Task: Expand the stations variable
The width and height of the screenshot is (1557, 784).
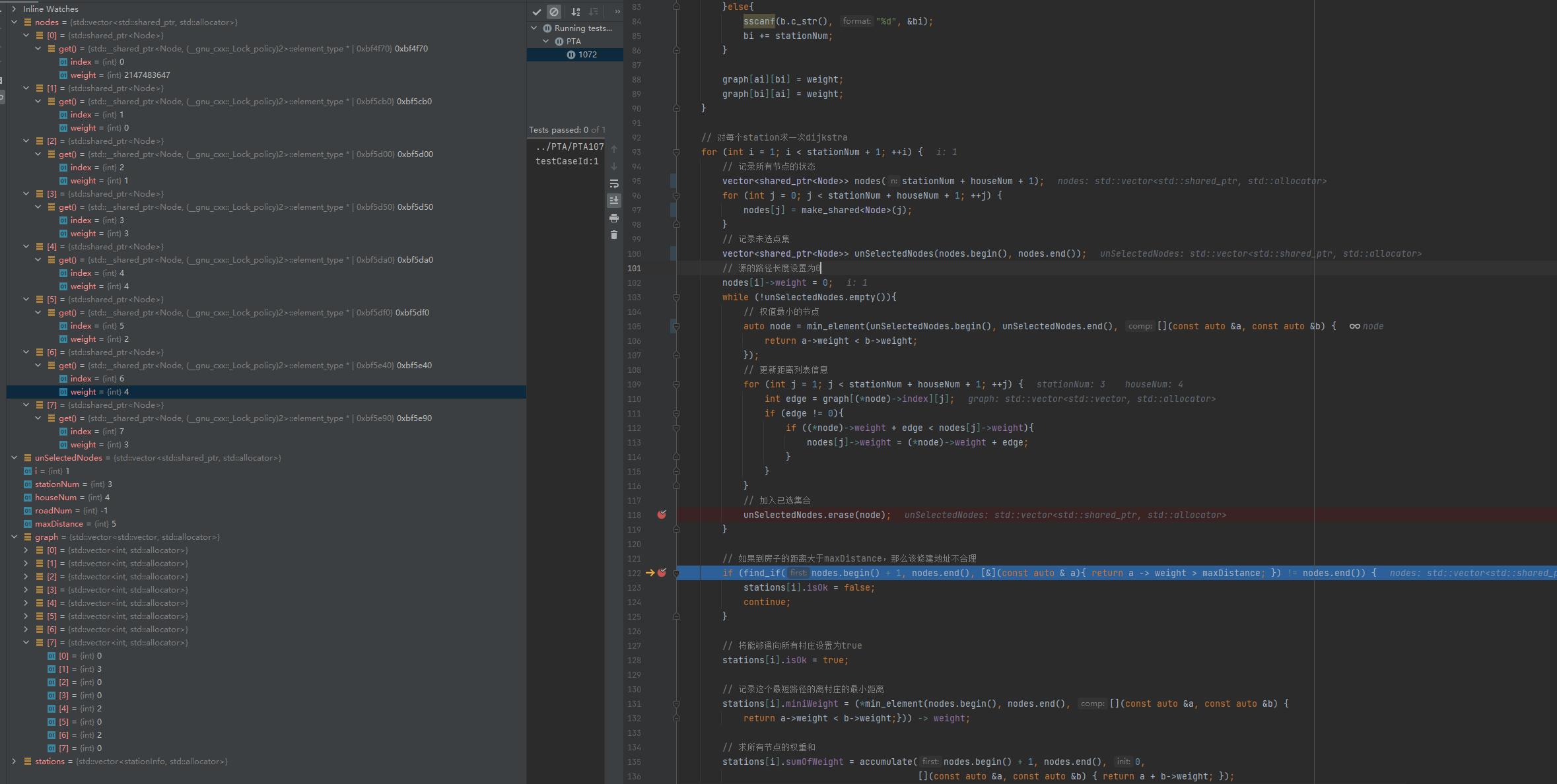Action: [15, 762]
